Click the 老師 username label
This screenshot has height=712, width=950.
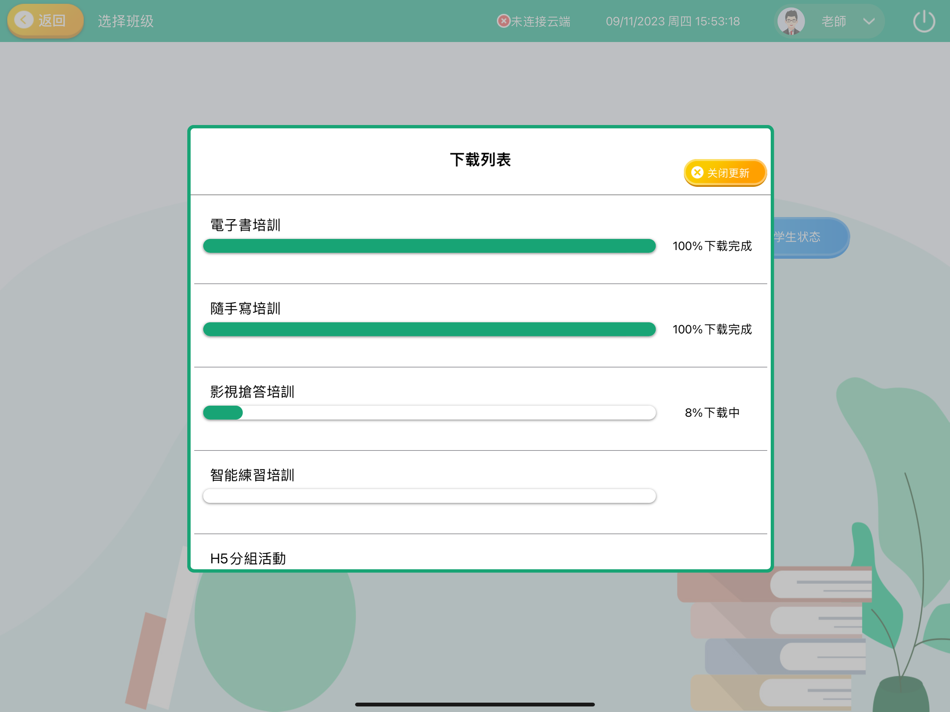click(x=834, y=21)
